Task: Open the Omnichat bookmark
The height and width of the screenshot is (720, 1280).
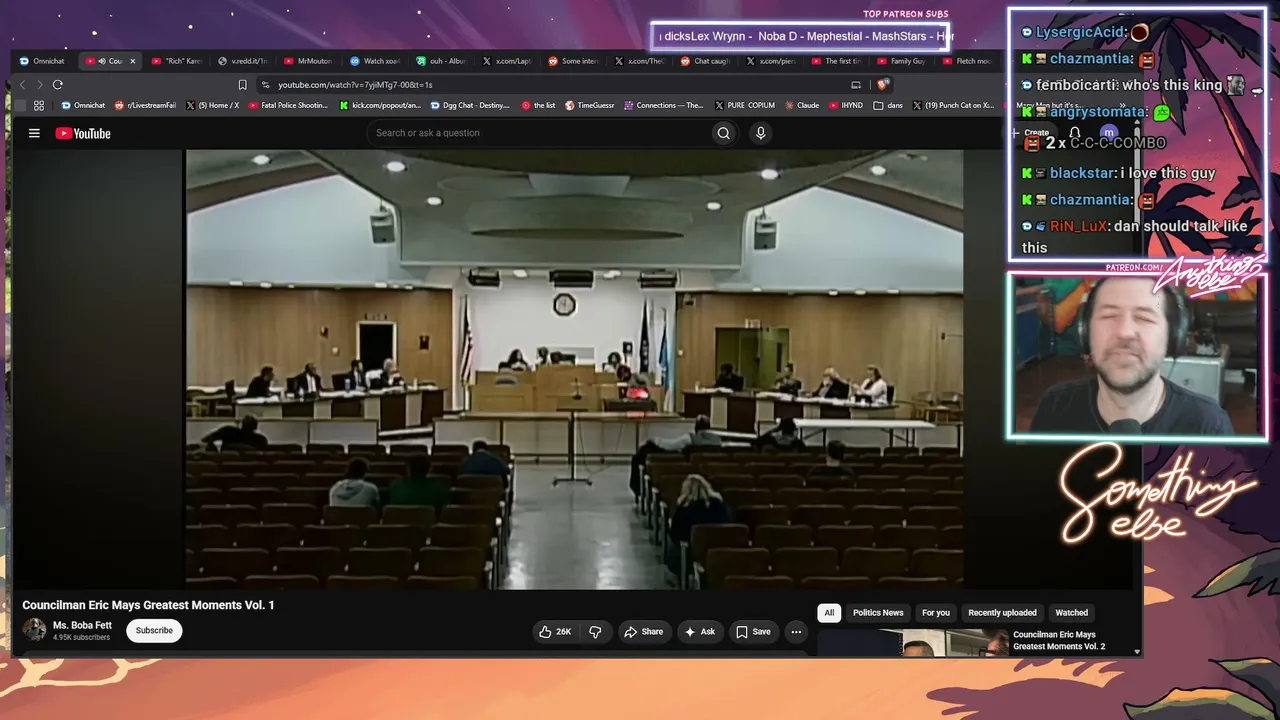Action: 83,105
